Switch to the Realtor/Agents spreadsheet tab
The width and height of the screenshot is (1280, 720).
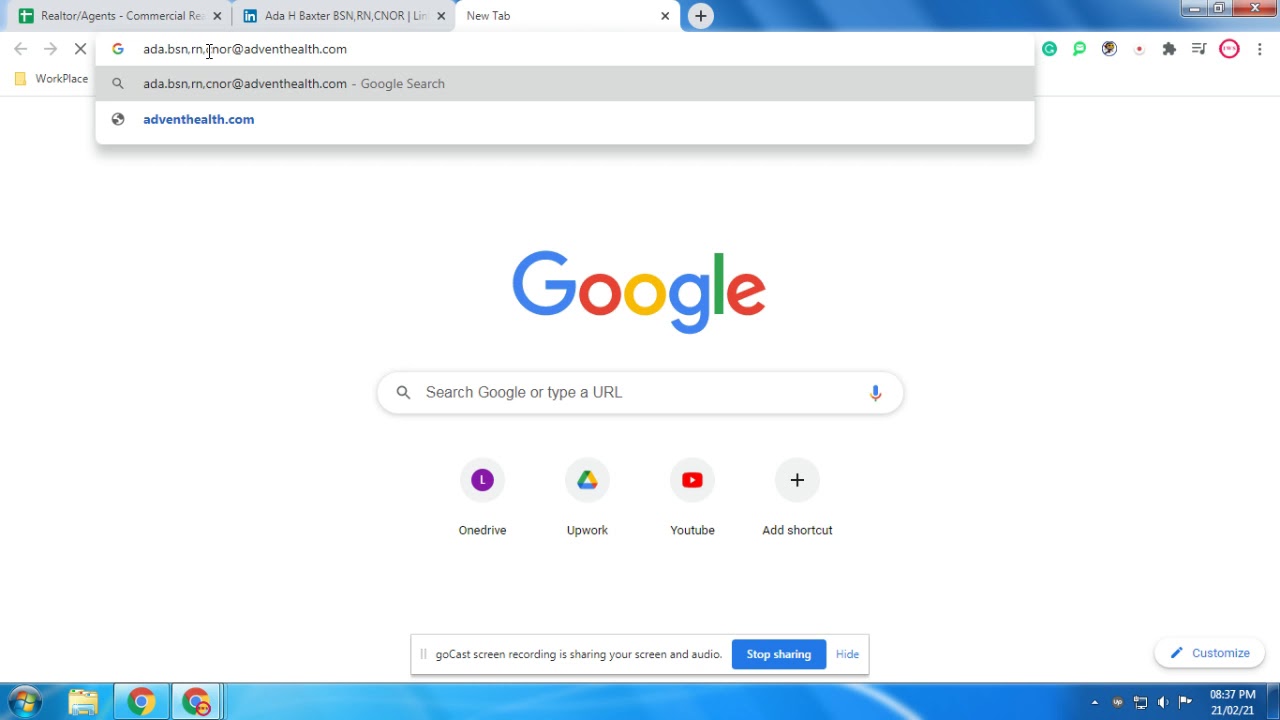120,16
